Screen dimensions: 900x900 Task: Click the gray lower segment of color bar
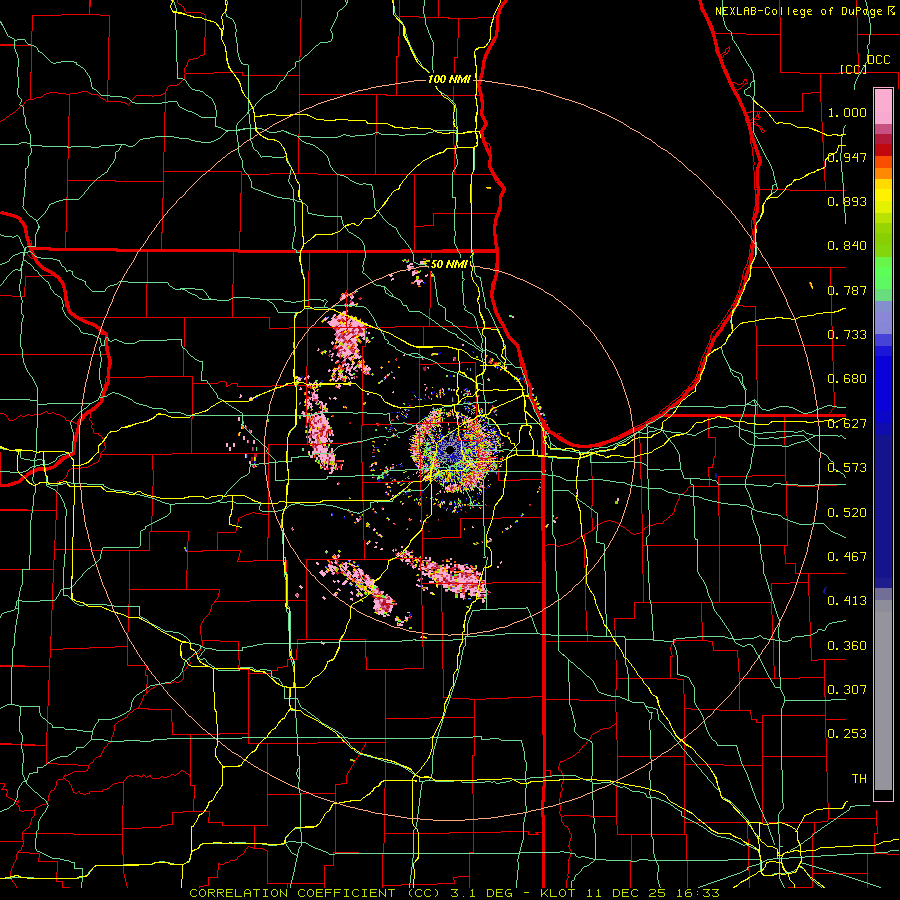(883, 695)
